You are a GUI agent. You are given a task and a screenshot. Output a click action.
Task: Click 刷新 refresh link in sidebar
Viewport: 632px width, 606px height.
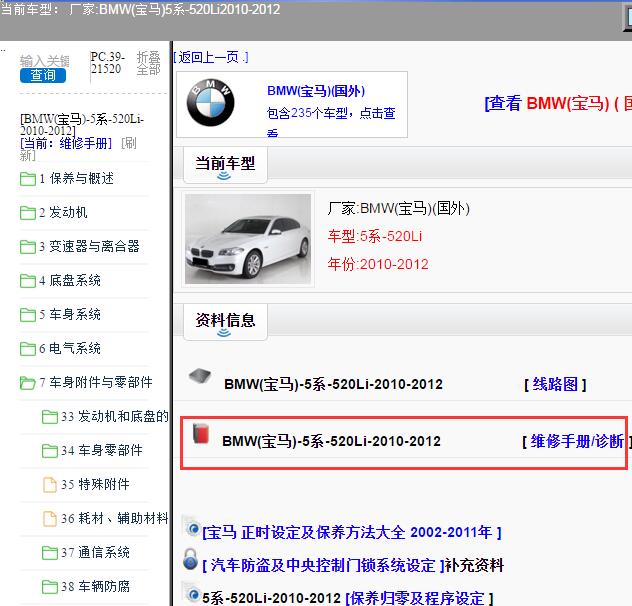(78, 149)
